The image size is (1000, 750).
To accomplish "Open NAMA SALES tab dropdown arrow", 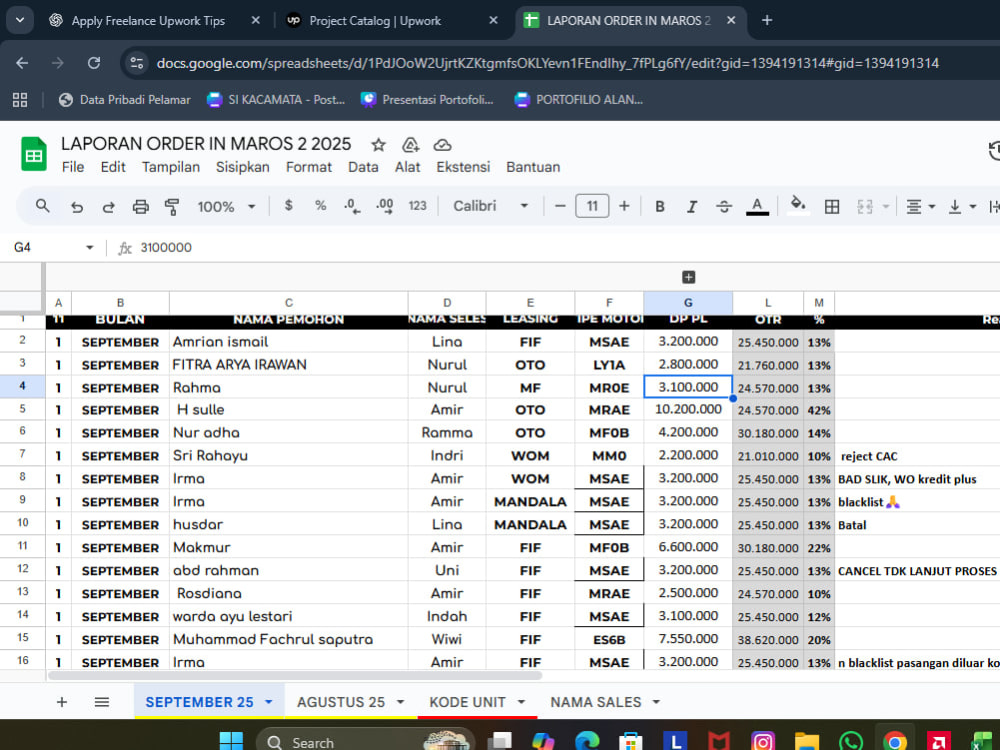I will (656, 702).
